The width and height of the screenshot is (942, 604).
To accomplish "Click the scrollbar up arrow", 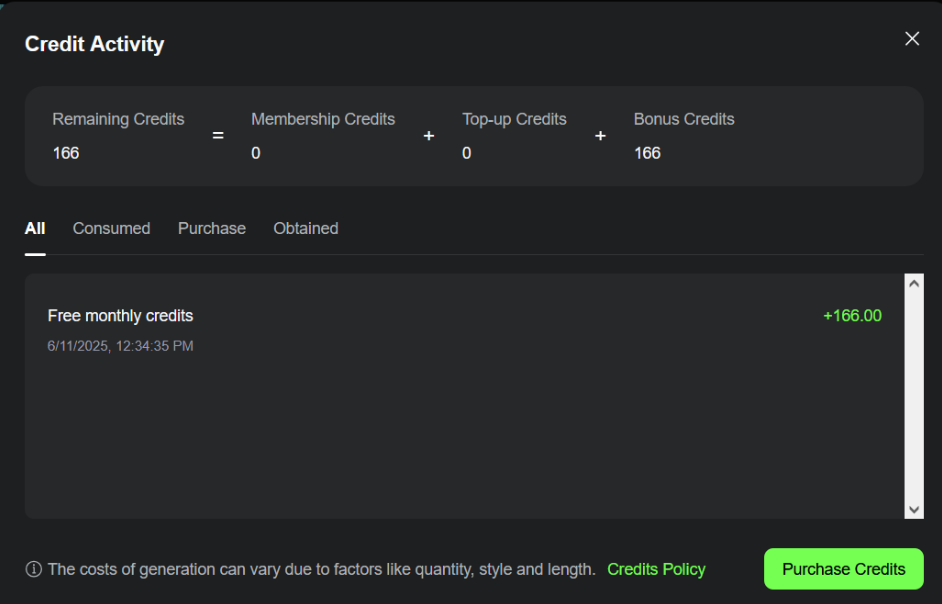I will coord(915,281).
